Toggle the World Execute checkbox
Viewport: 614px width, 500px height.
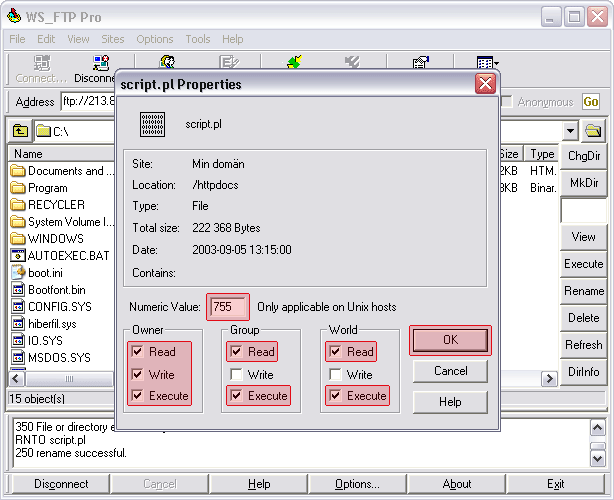point(335,396)
